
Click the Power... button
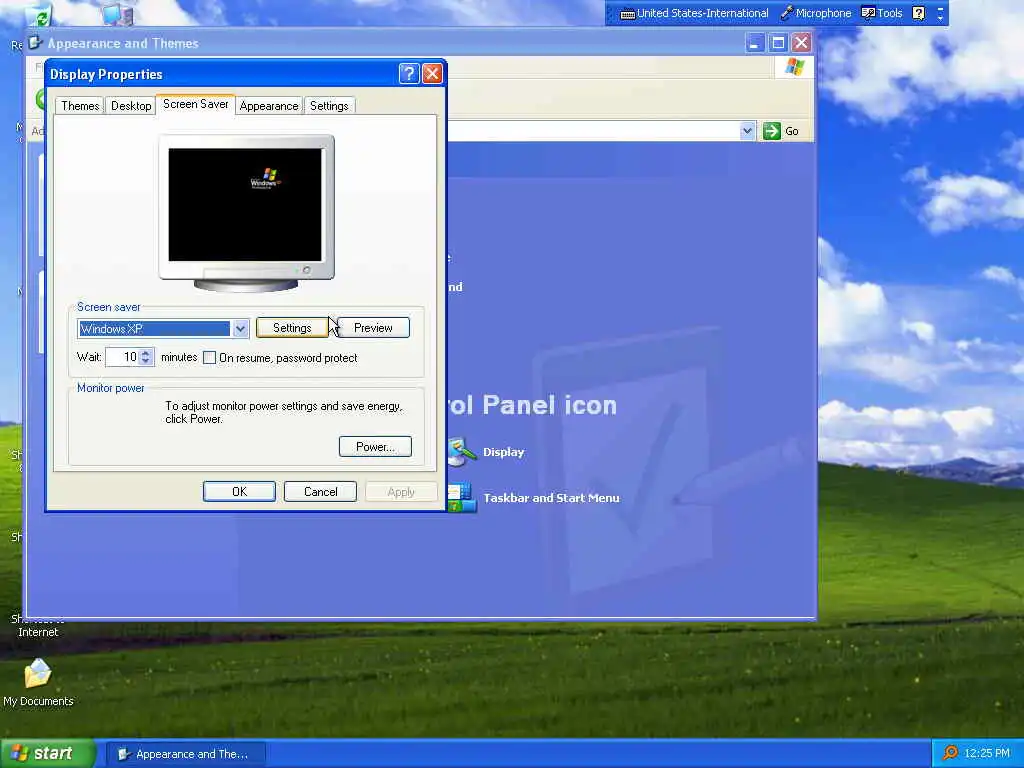pos(375,447)
